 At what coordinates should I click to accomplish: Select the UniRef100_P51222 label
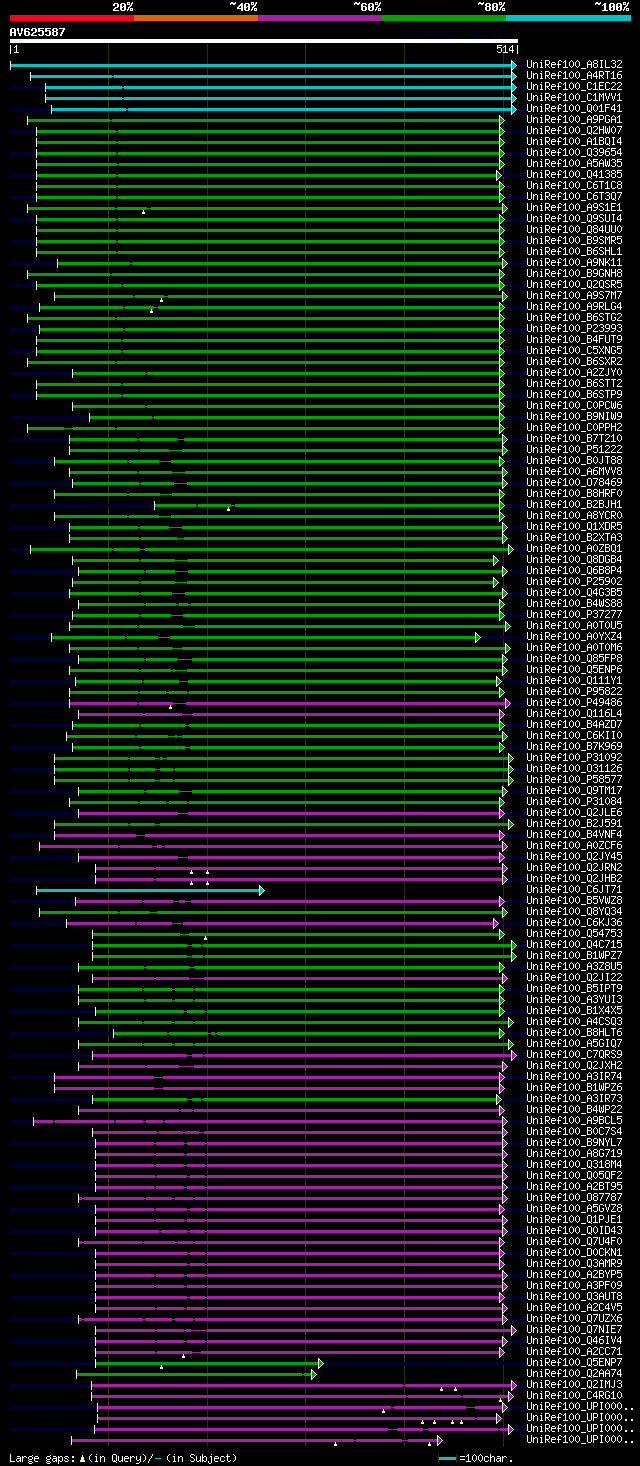(x=574, y=449)
